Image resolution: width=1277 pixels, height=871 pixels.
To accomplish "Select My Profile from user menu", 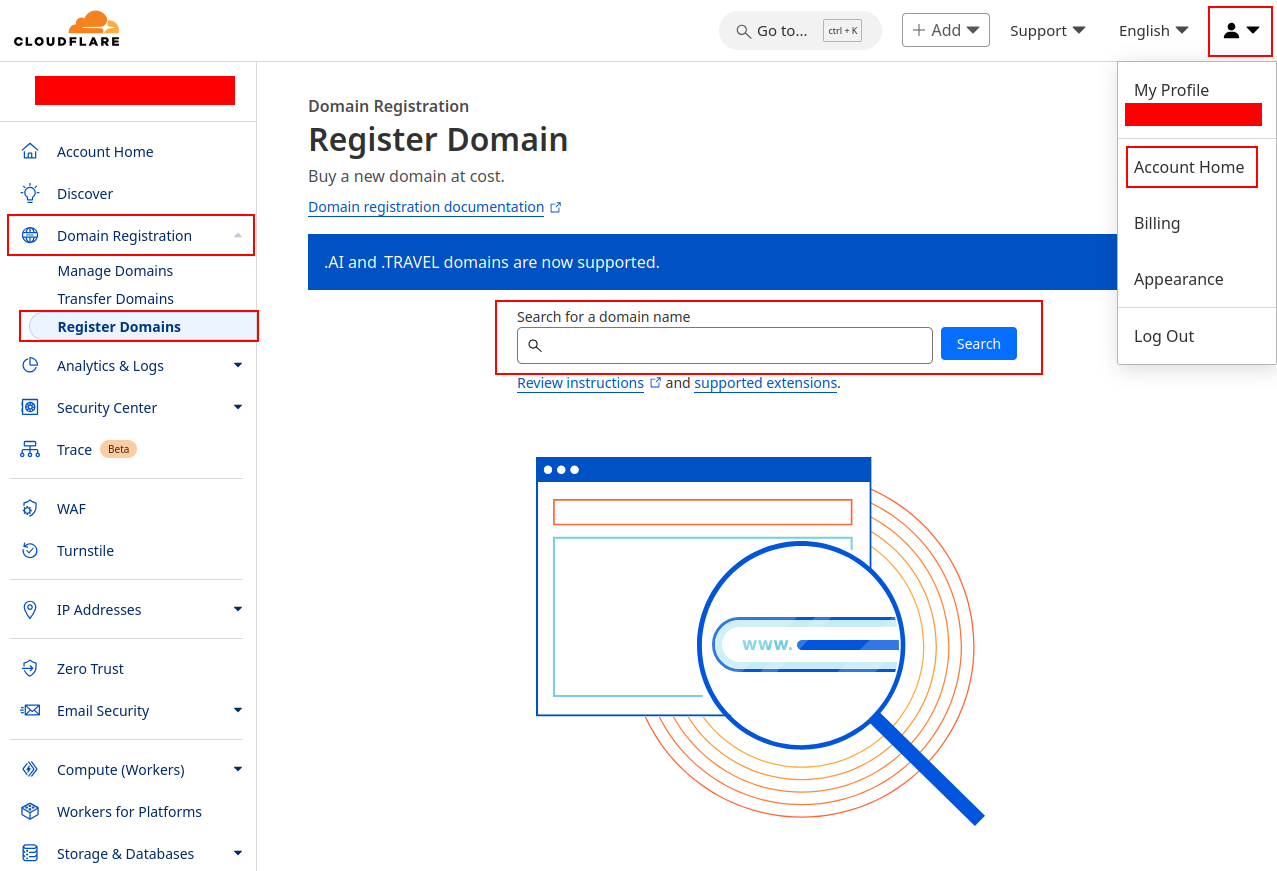I will coord(1171,90).
